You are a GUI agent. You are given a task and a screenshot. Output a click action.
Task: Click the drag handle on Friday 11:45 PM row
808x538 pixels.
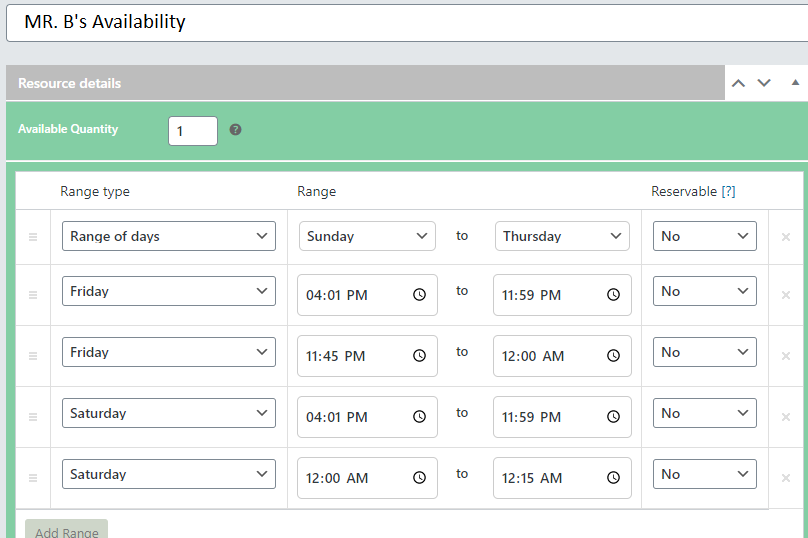pyautogui.click(x=33, y=356)
